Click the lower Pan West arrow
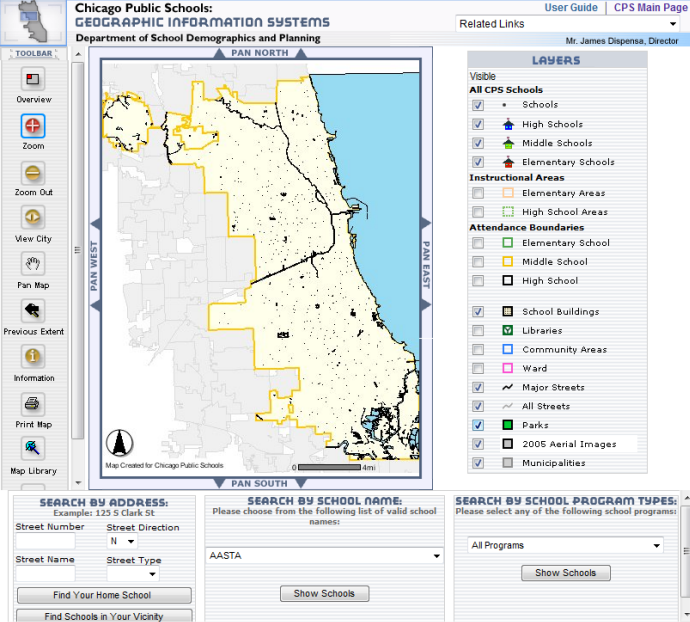 95,305
